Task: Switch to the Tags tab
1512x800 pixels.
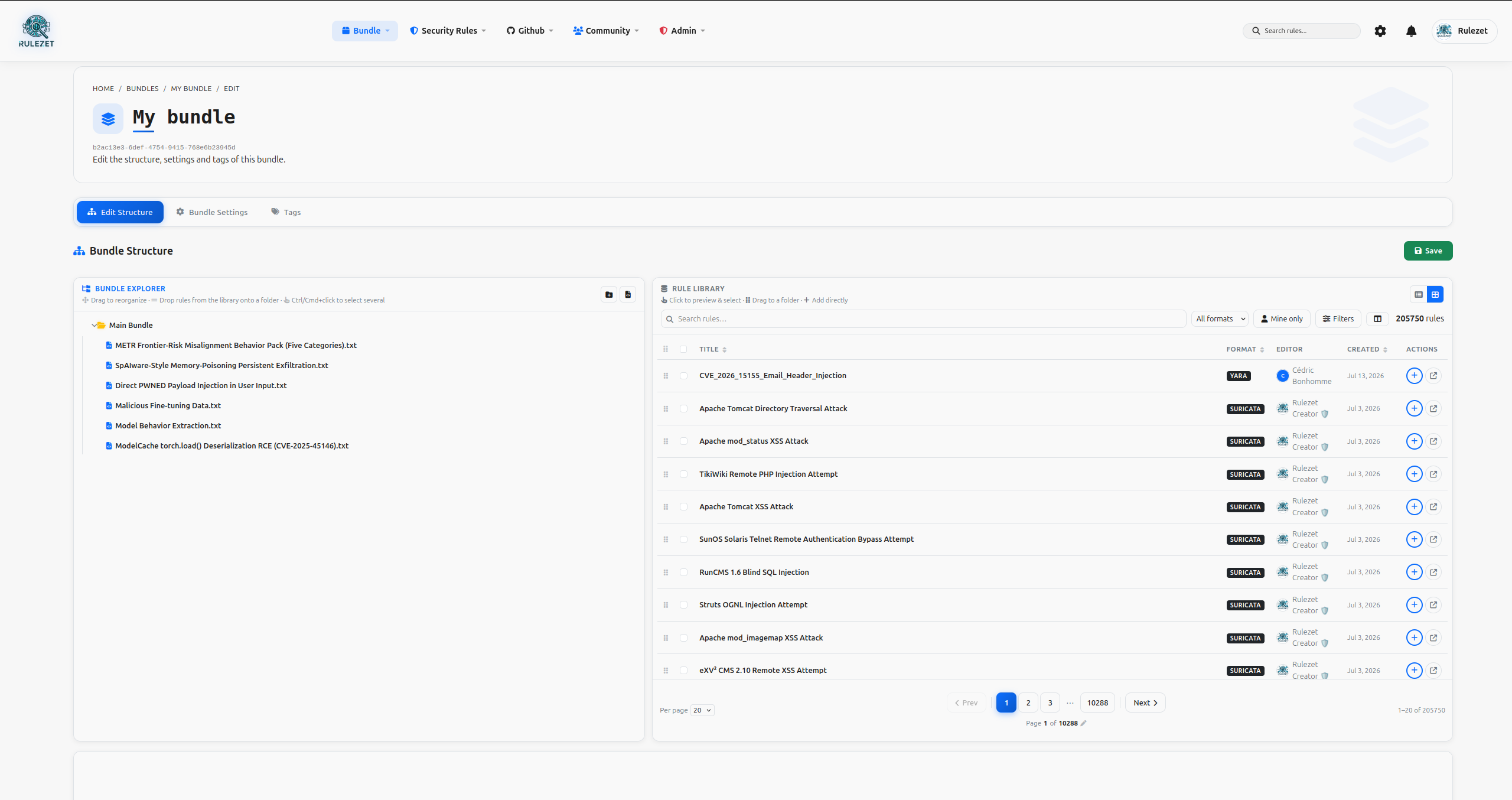Action: (x=286, y=212)
